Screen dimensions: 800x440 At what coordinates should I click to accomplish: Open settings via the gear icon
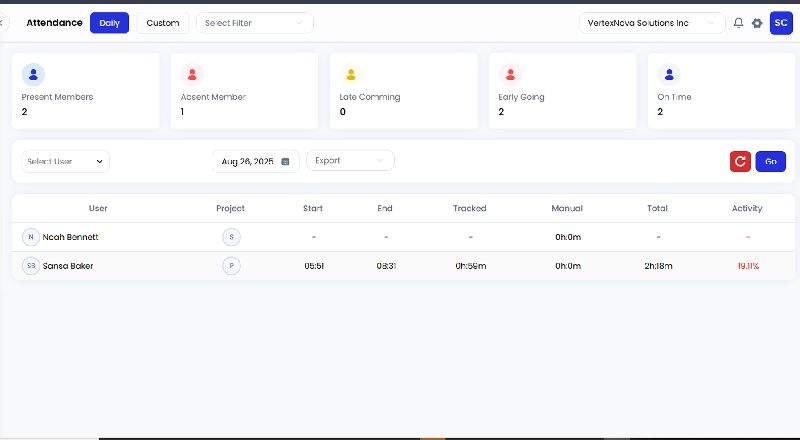coord(757,23)
